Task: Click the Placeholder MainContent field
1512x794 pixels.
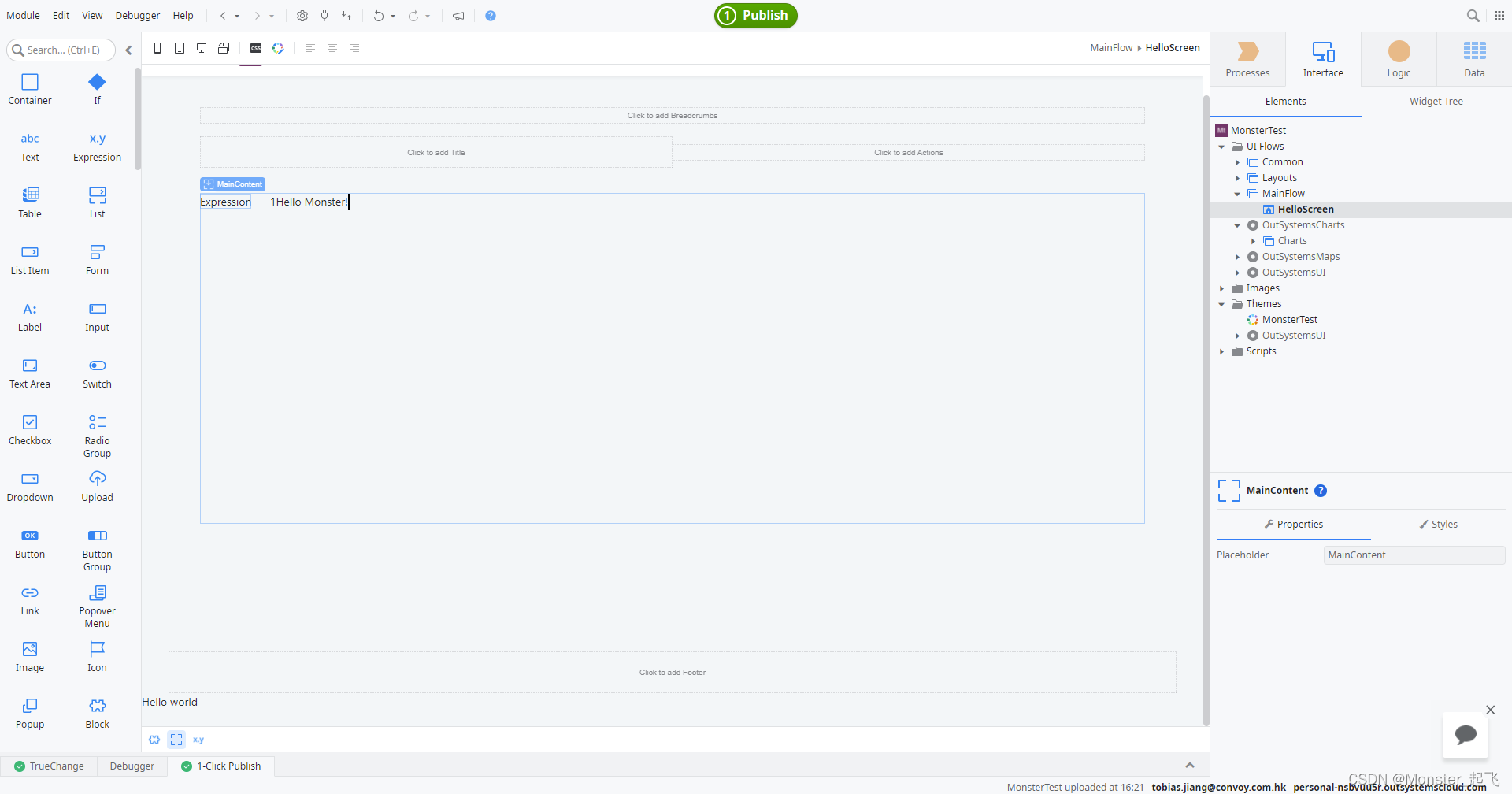Action: click(1414, 555)
